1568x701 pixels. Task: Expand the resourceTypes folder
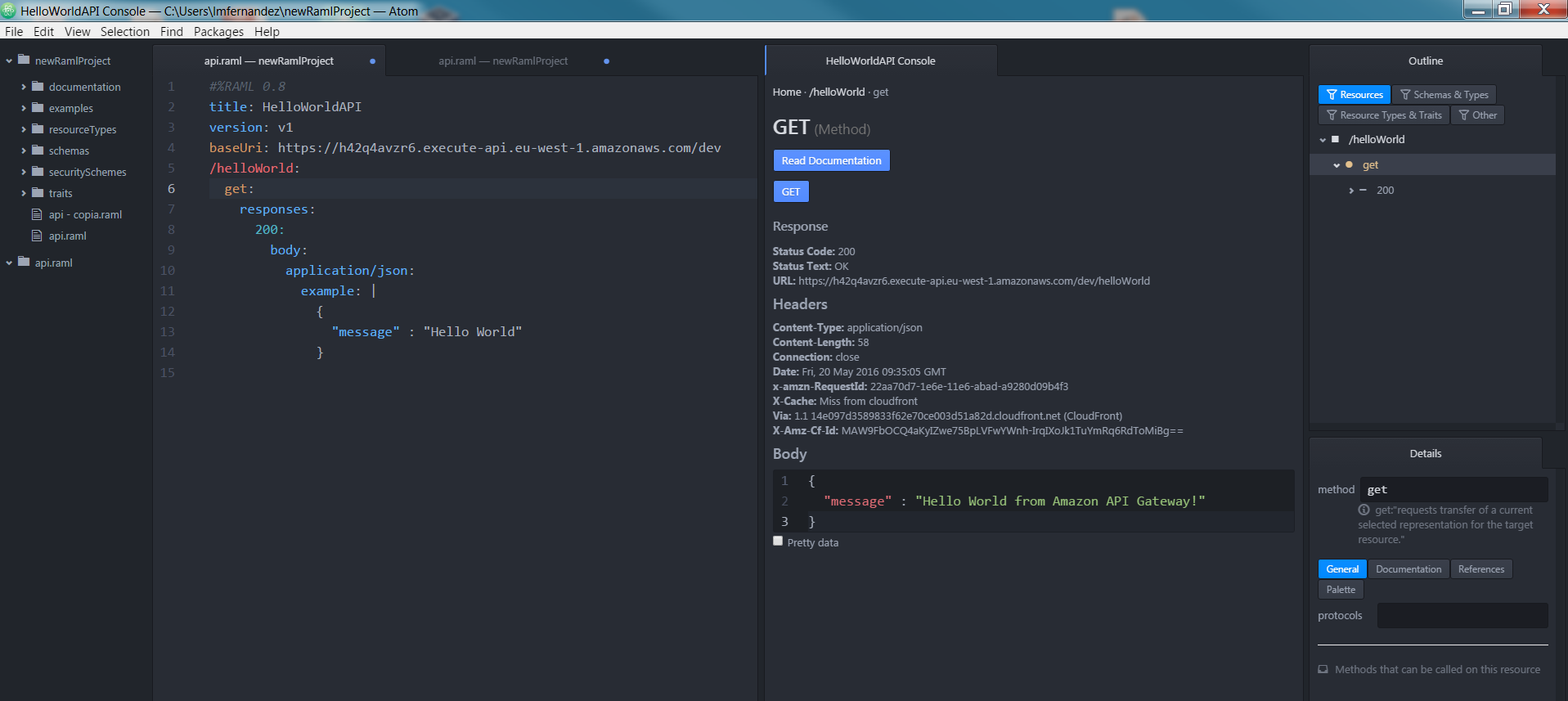pyautogui.click(x=23, y=128)
